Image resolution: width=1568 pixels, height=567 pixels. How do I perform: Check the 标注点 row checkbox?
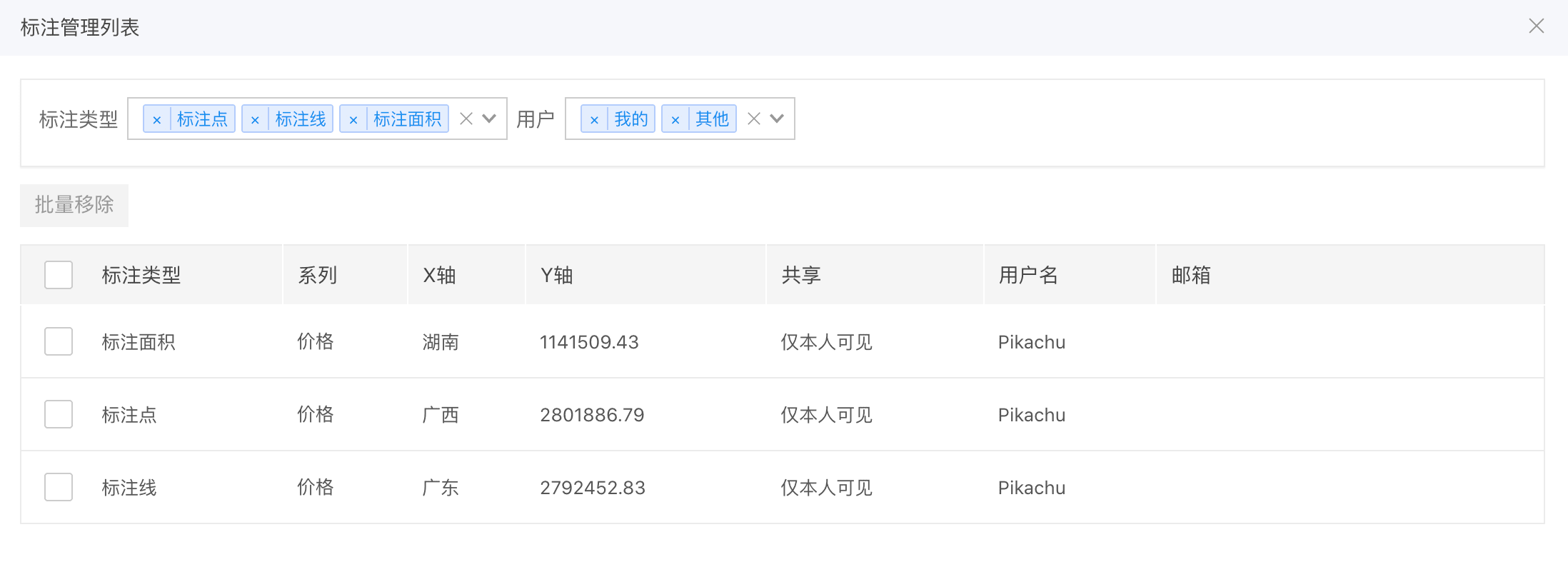pos(59,414)
